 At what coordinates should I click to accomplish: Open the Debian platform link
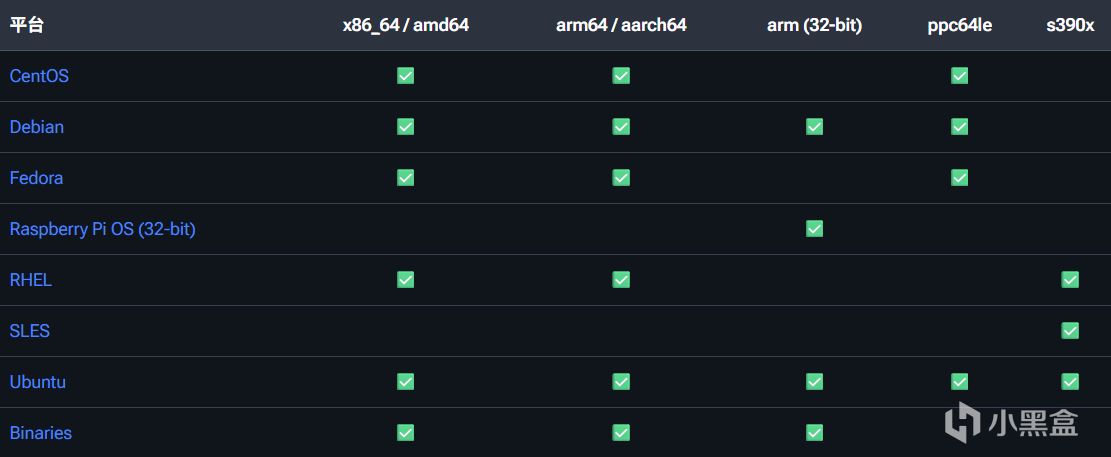[x=37, y=127]
